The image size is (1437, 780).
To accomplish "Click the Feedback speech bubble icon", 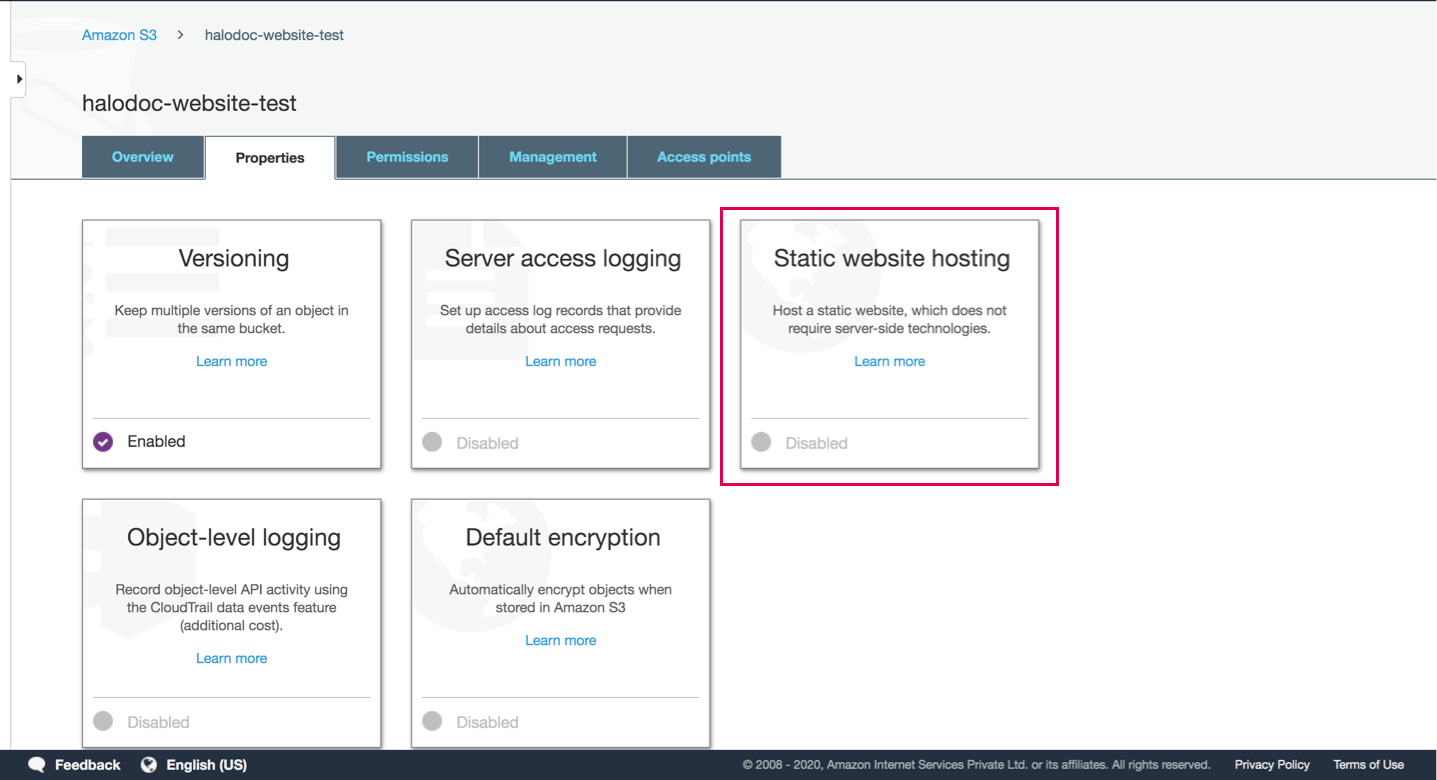I will tap(37, 765).
